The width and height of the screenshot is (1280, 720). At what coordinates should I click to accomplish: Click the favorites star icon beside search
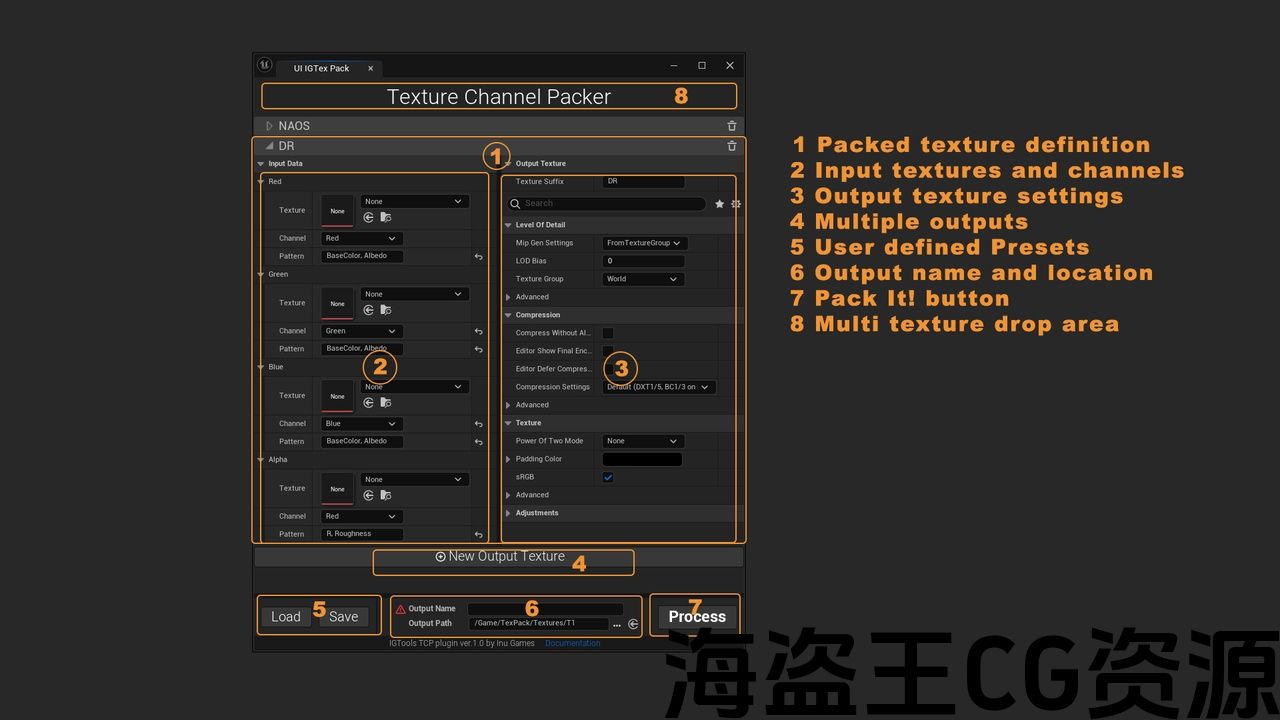coord(719,204)
